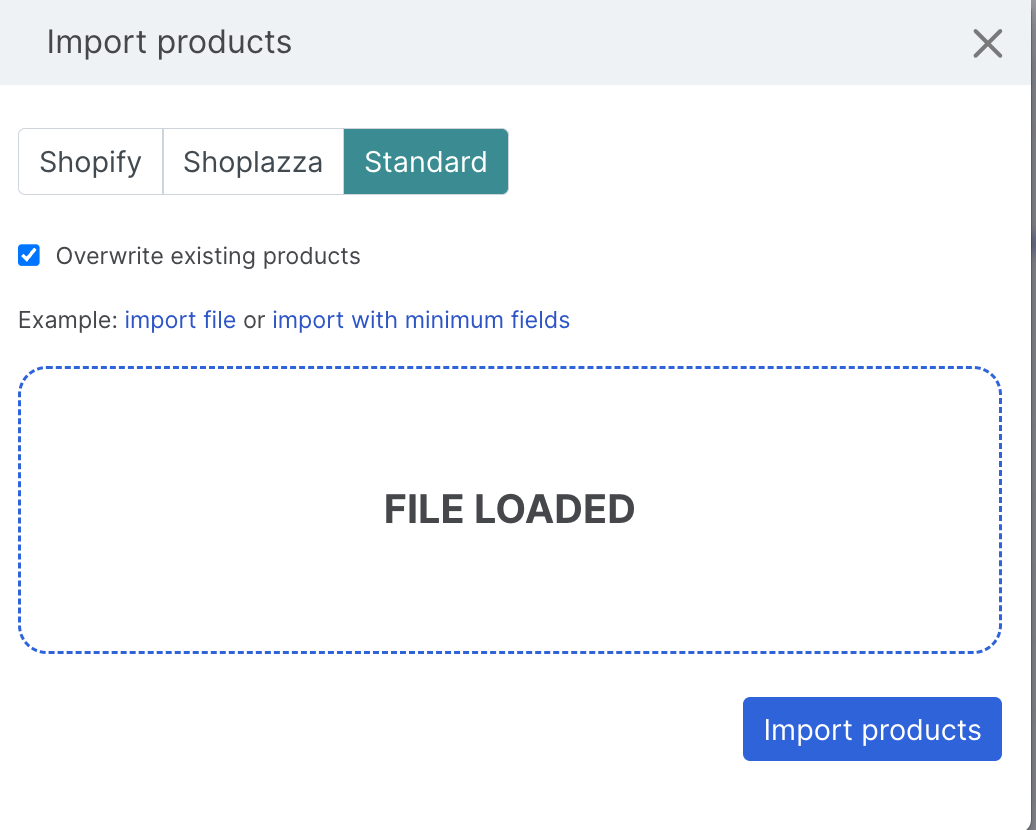The height and width of the screenshot is (830, 1036).
Task: Click the word 'or' between example links
Action: pyautogui.click(x=254, y=321)
